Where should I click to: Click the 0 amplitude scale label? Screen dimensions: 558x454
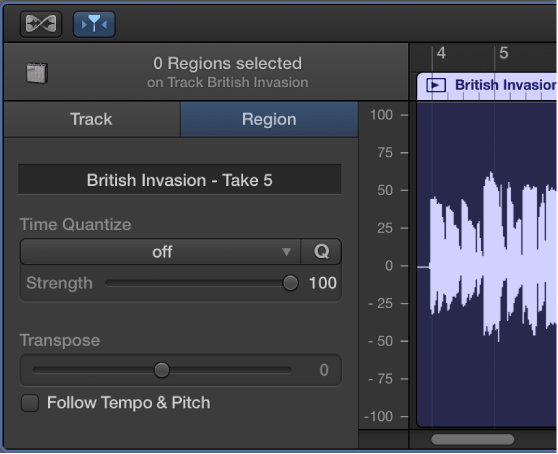(389, 266)
